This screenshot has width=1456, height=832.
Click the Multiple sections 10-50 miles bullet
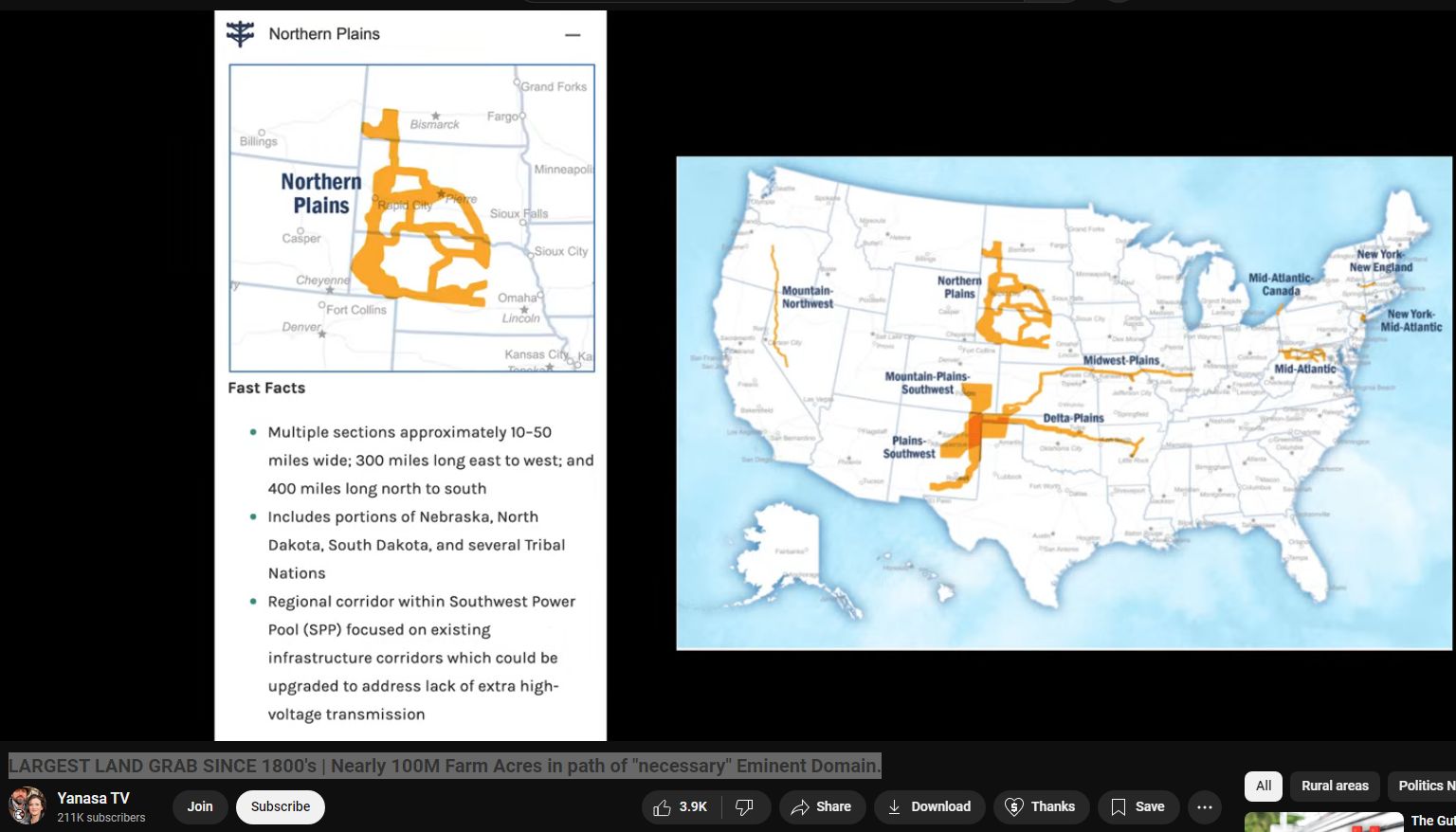click(430, 461)
